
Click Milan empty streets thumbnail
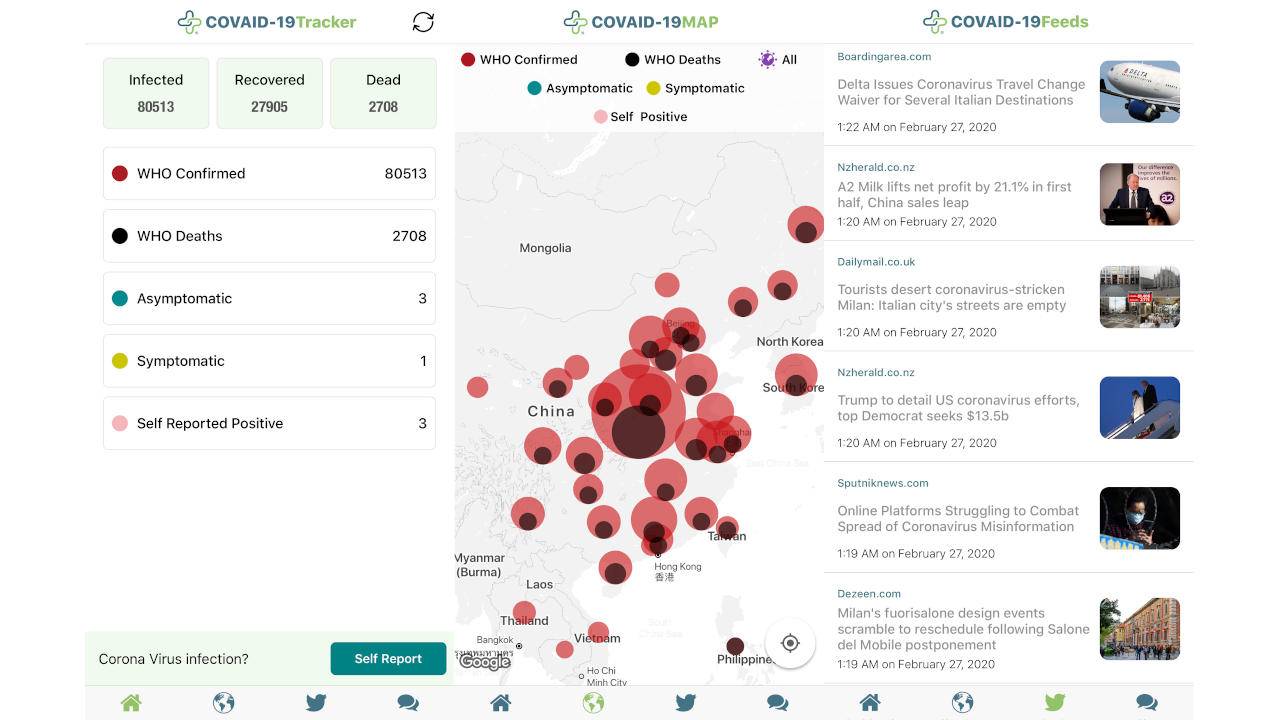tap(1140, 297)
